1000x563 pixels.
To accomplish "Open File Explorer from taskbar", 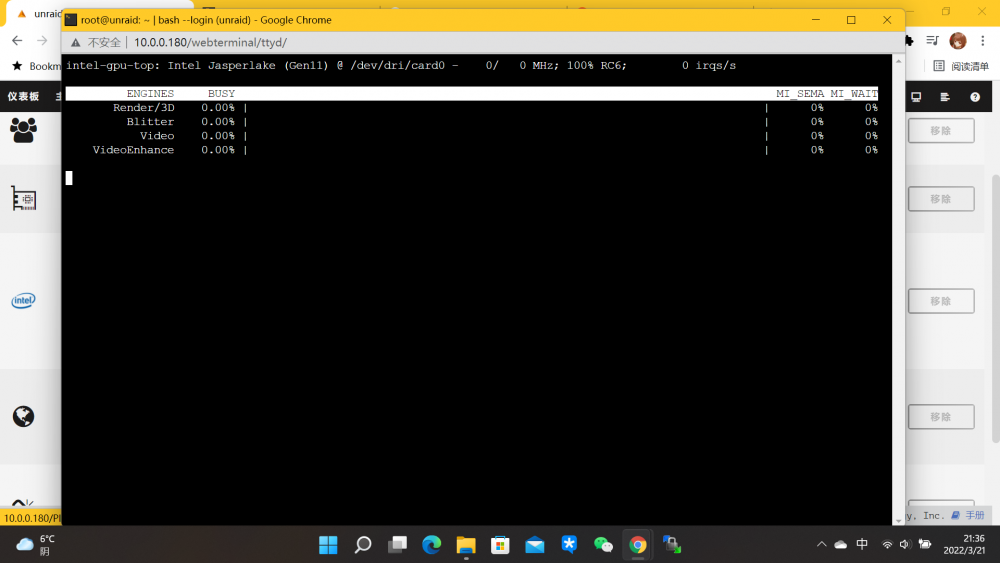I will click(466, 545).
